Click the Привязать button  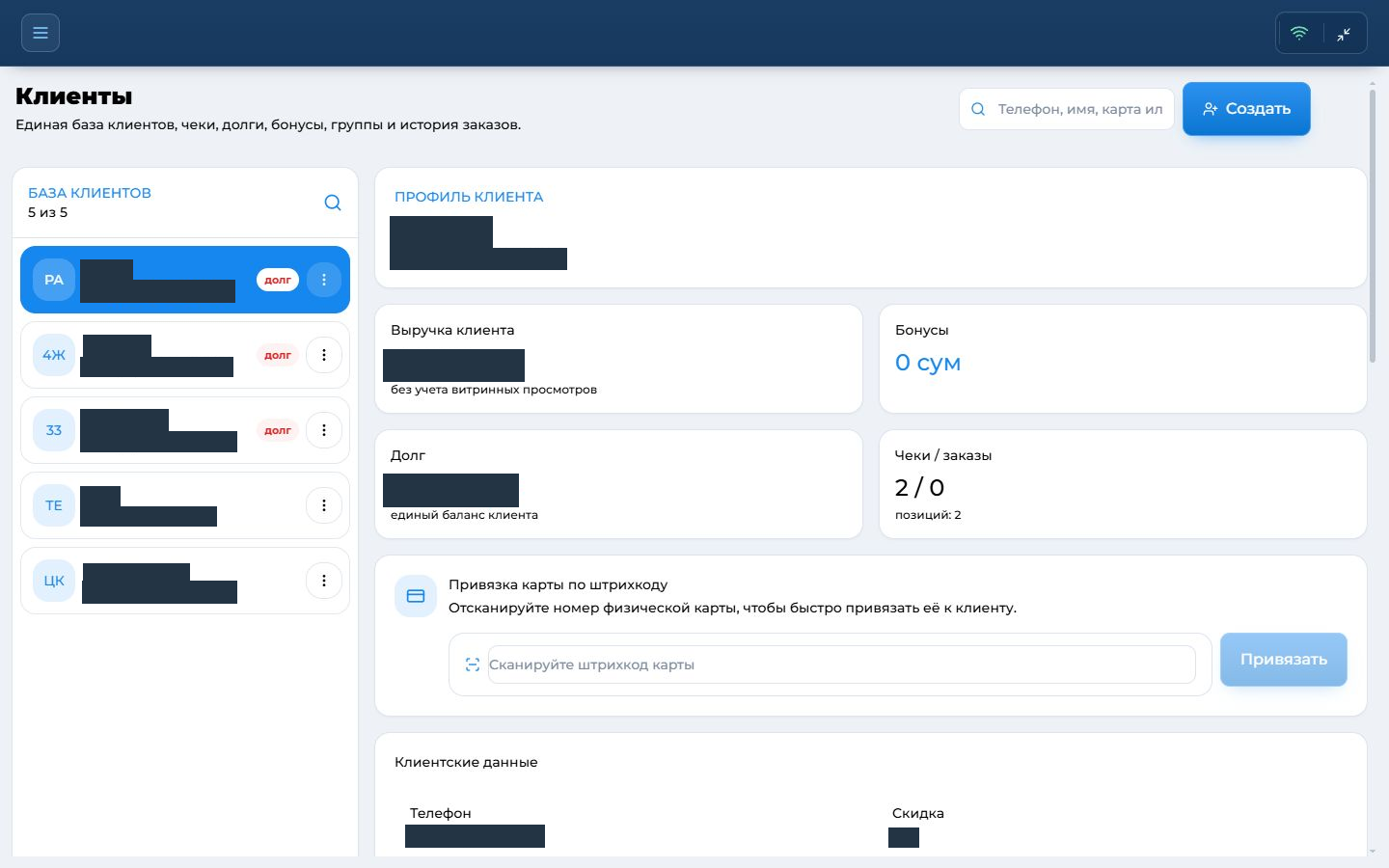pos(1284,660)
